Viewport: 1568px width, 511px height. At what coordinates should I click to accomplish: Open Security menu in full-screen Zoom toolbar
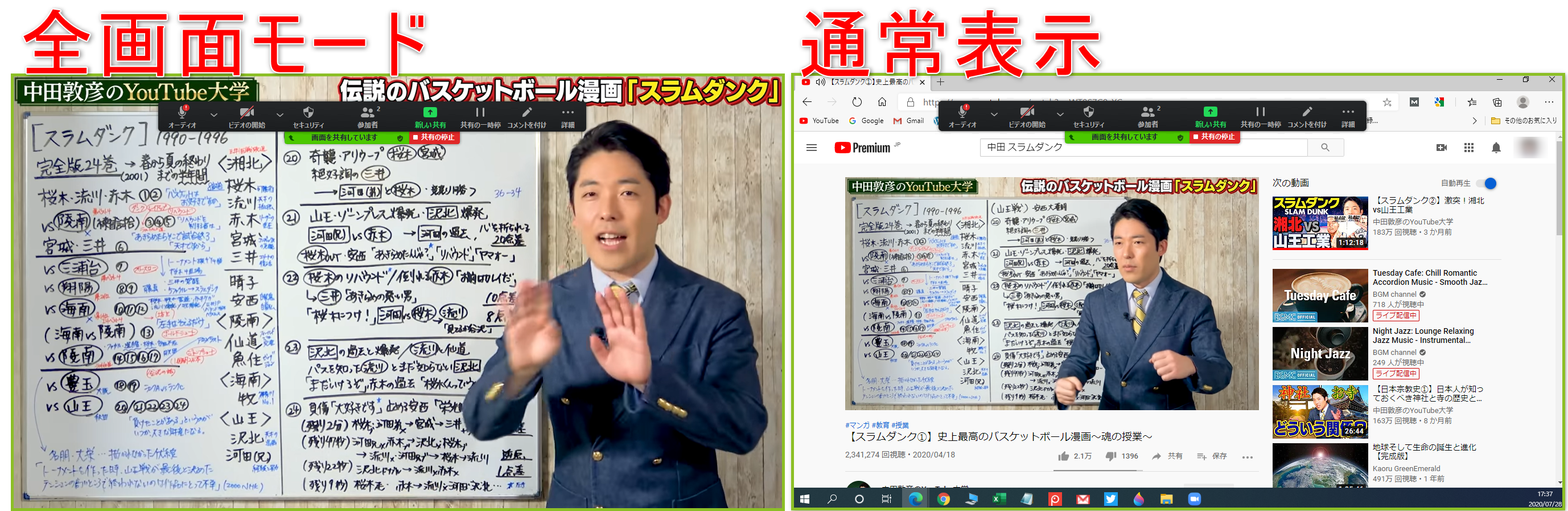pos(308,116)
